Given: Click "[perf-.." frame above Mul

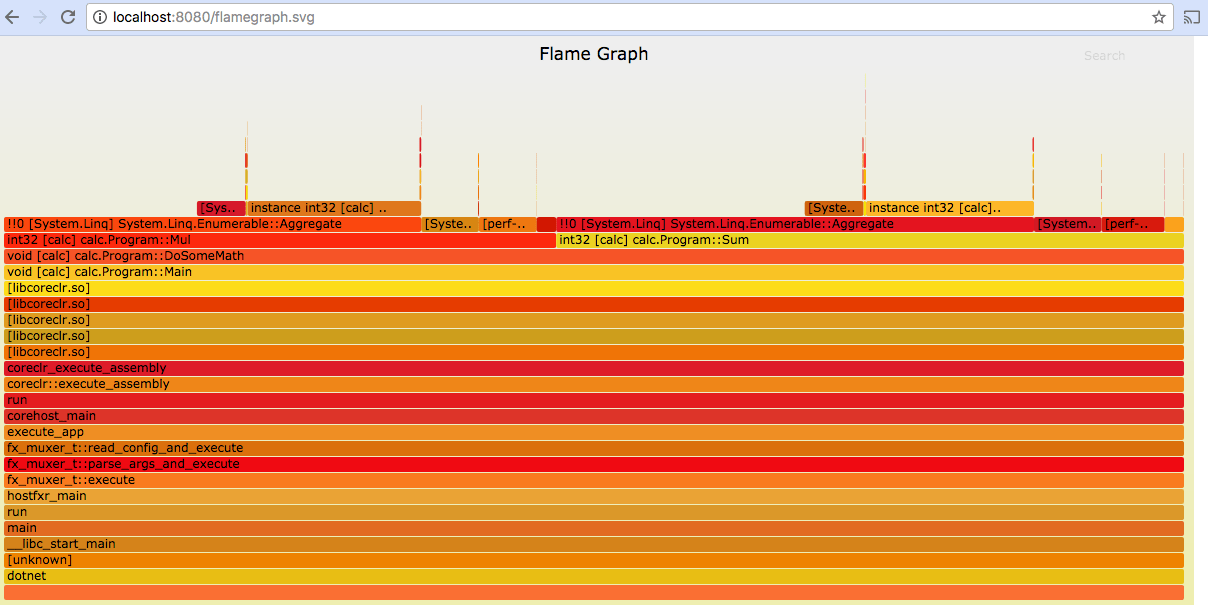Looking at the screenshot, I should coord(508,224).
